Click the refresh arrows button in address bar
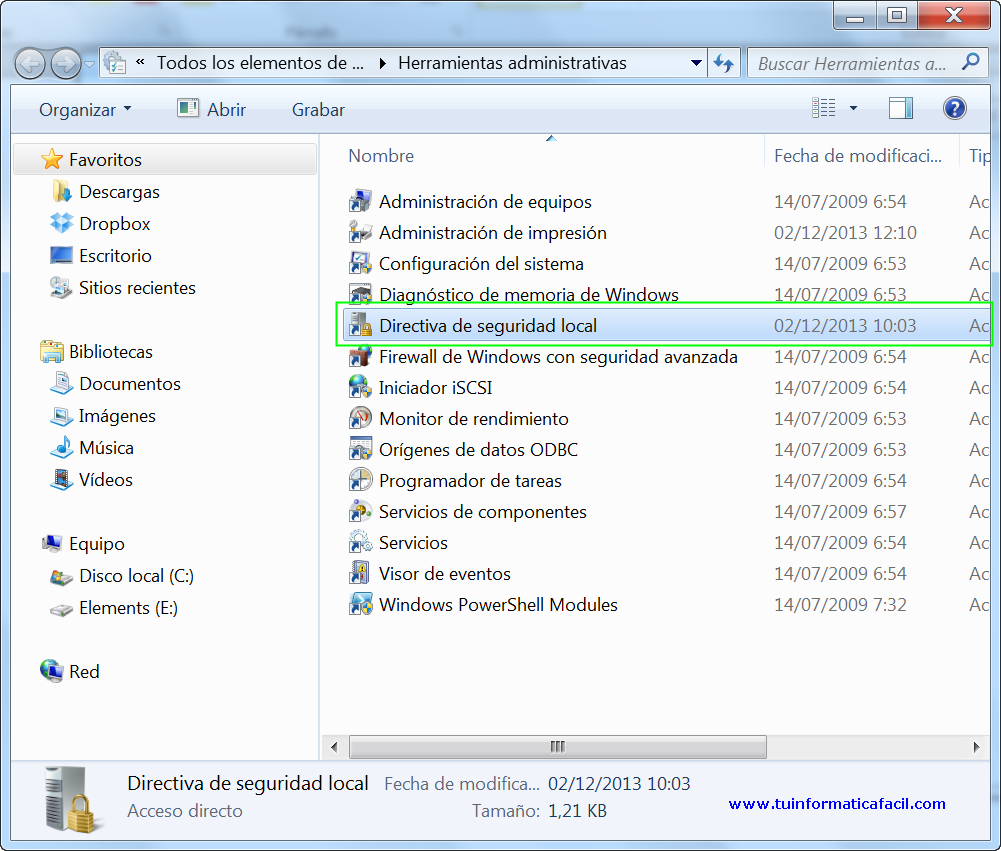1001x851 pixels. pos(724,63)
